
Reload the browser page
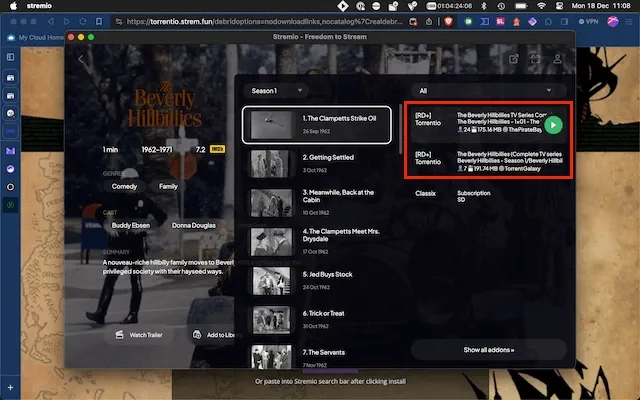[83, 22]
